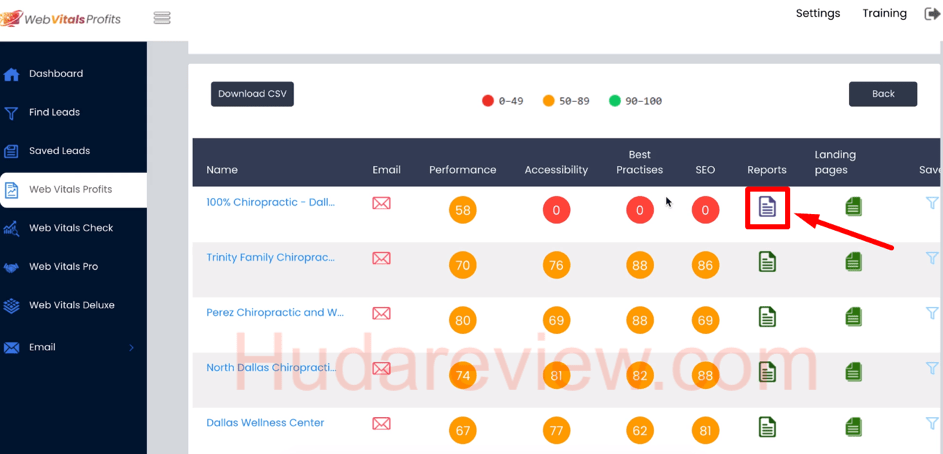Viewport: 943px width, 454px height.
Task: Click the Back button
Action: coord(883,94)
